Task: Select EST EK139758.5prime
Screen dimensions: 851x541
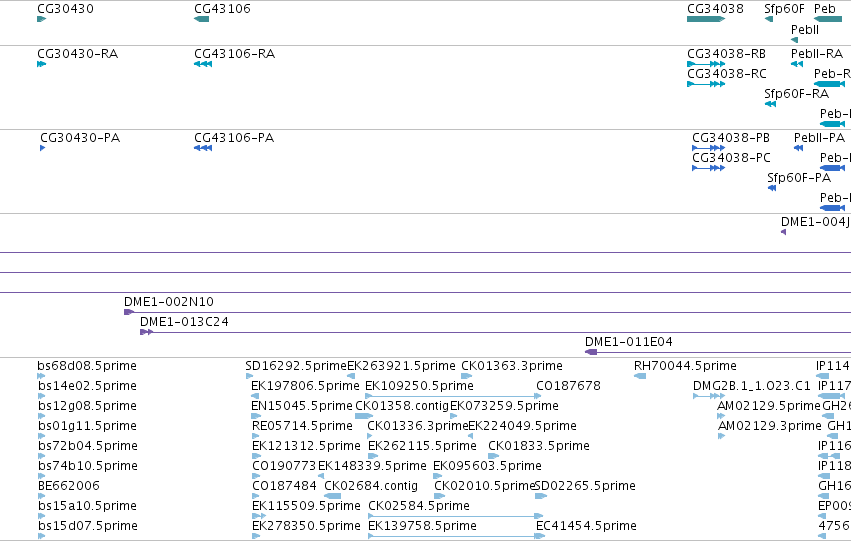Action: pyautogui.click(x=422, y=526)
